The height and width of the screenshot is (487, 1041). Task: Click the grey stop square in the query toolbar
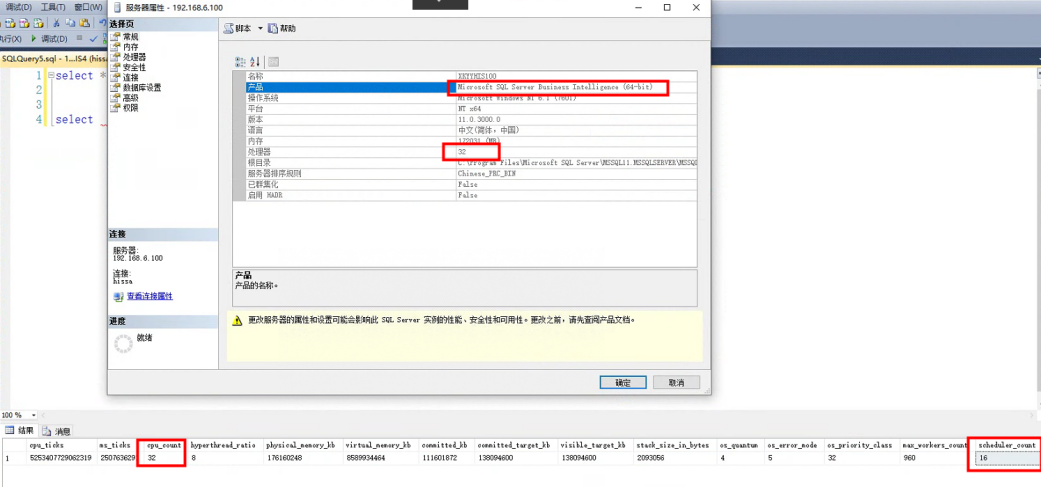[x=80, y=38]
